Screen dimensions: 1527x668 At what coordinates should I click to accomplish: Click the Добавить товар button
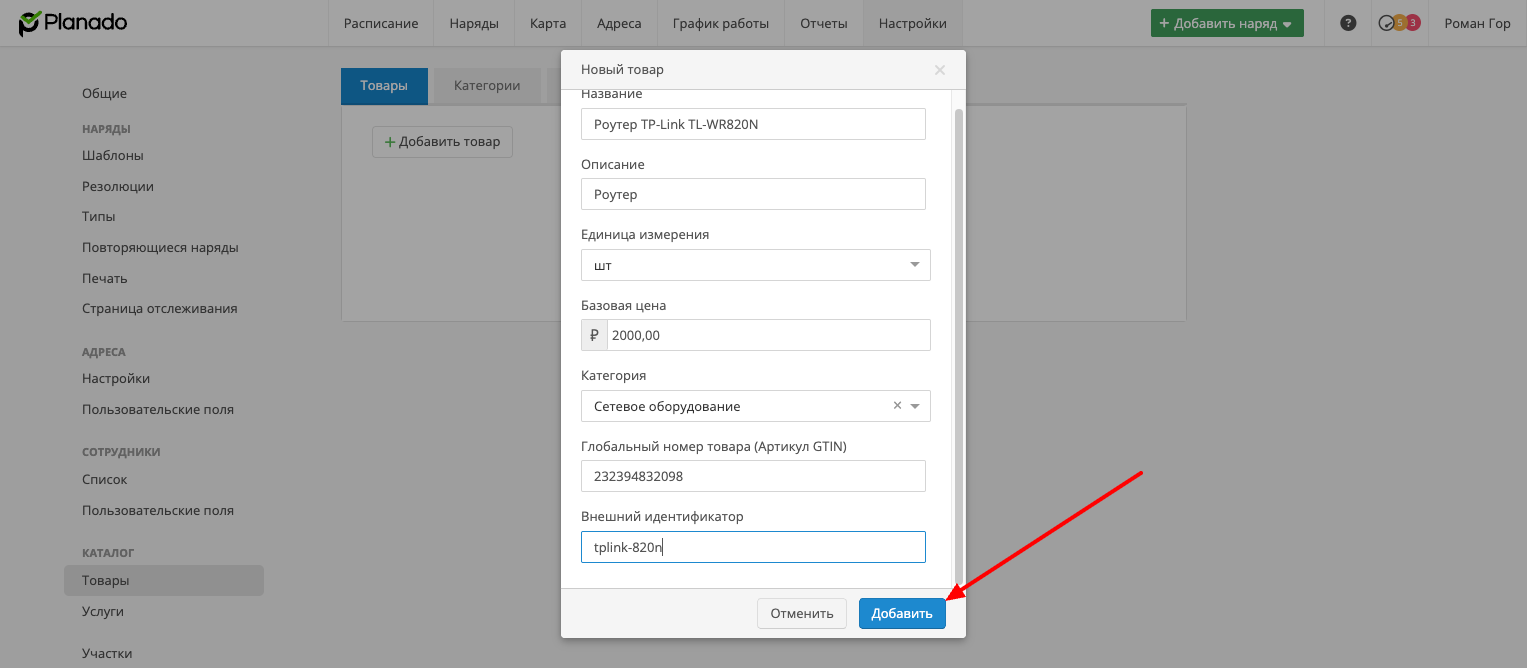coord(442,142)
